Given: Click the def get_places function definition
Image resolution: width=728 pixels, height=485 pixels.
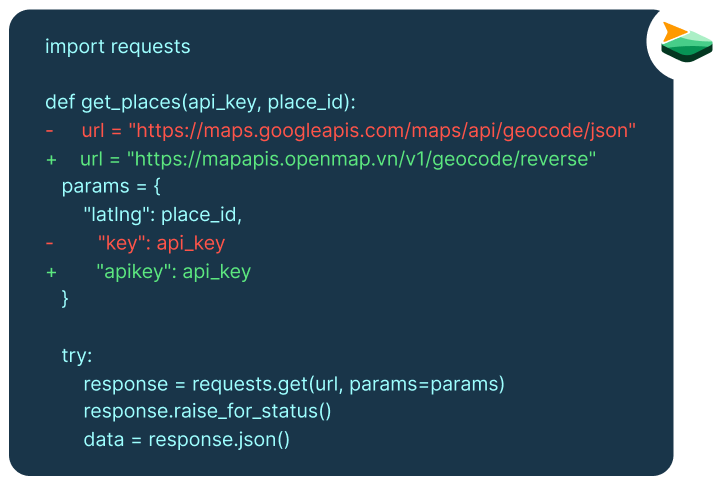Looking at the screenshot, I should 200,103.
